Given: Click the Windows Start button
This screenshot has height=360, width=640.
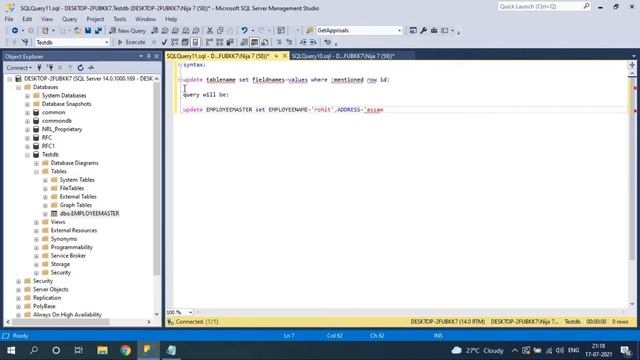Looking at the screenshot, I should [11, 350].
